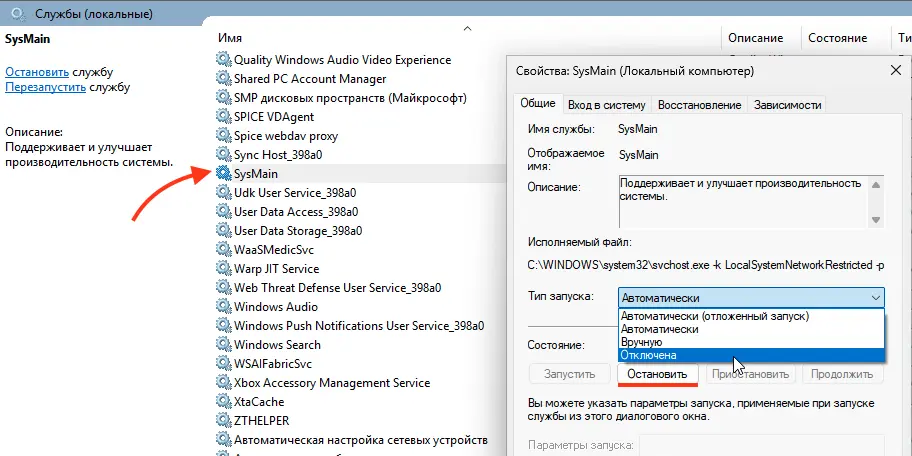Click the description box scroll up arrow
The width and height of the screenshot is (912, 456).
point(876,184)
